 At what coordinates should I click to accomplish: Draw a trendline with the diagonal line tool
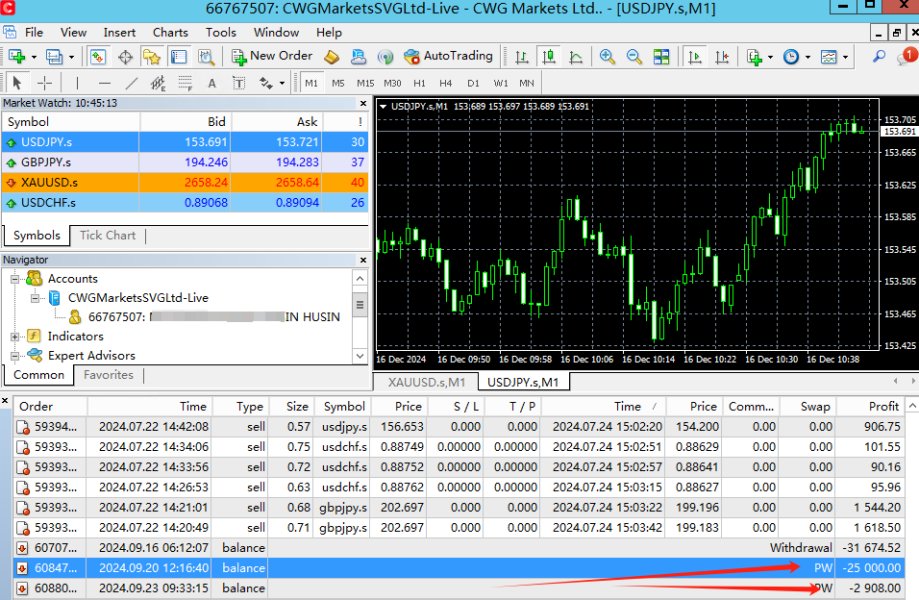[x=132, y=83]
